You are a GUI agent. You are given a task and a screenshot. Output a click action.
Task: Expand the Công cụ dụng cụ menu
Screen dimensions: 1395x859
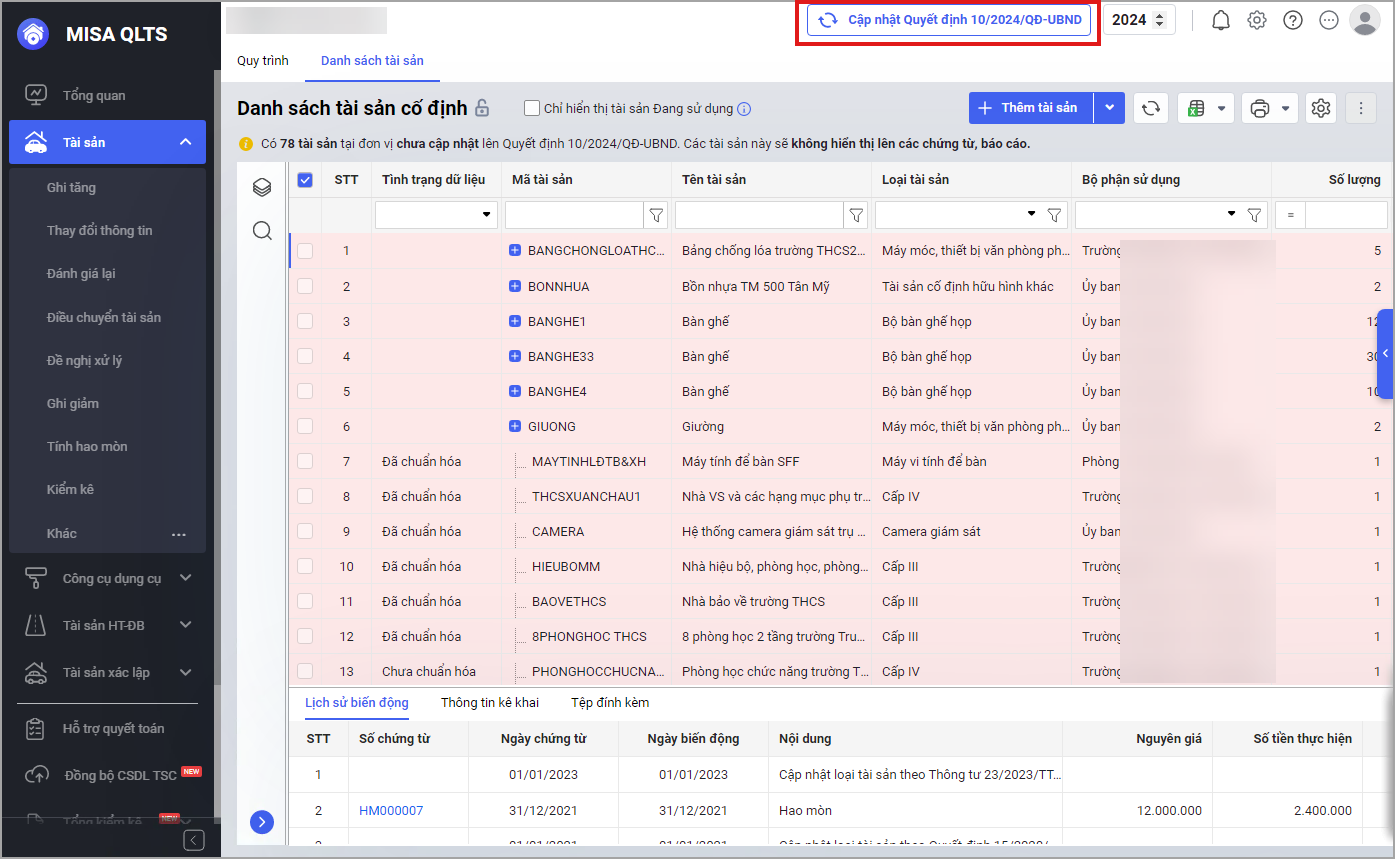click(110, 578)
